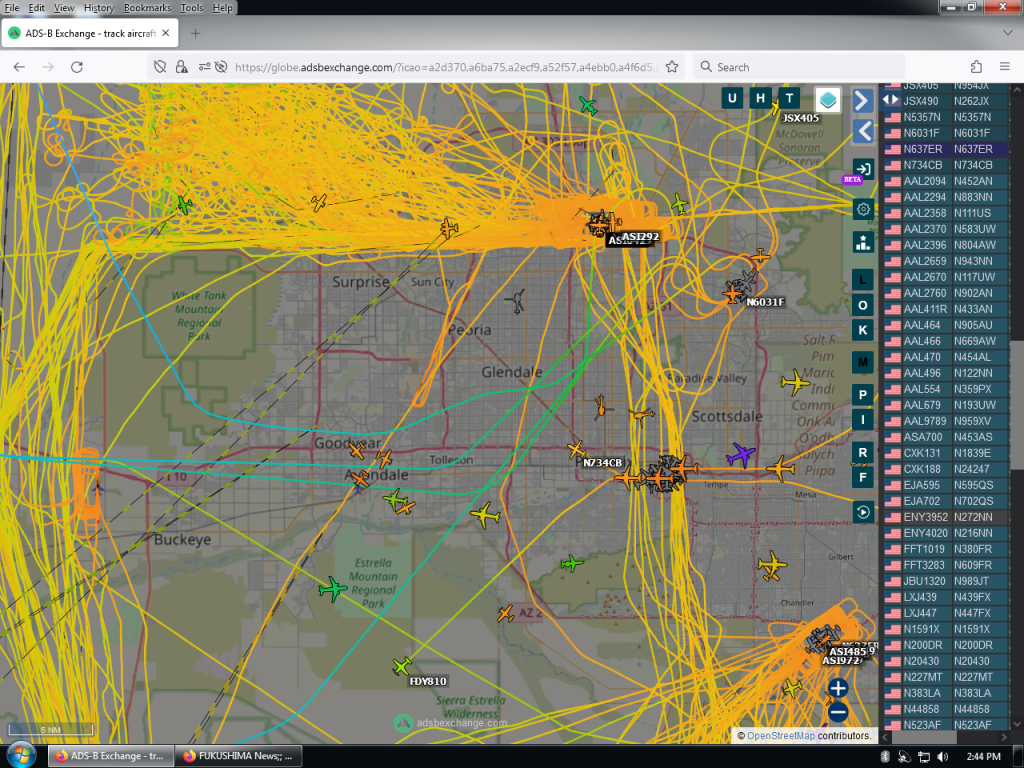Expand sidebar with right chevron button
This screenshot has width=1024, height=768.
point(863,101)
